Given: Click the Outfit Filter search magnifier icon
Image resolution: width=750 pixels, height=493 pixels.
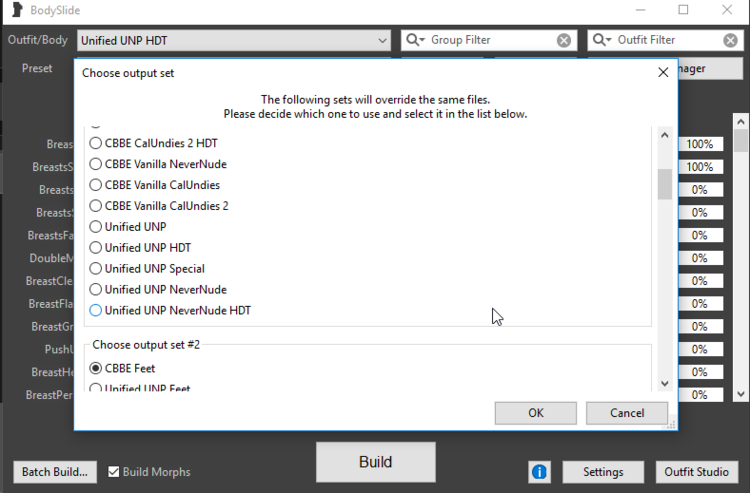Looking at the screenshot, I should 601,40.
